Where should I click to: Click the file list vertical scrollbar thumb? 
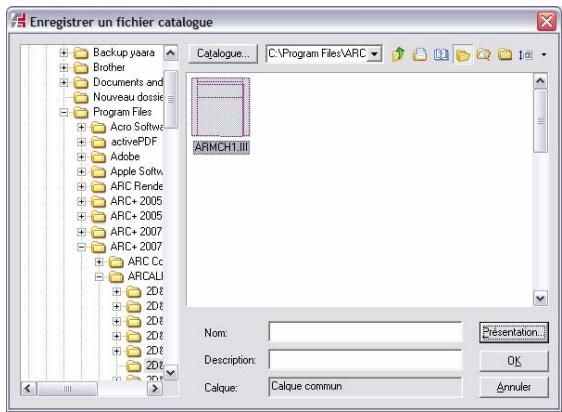[540, 121]
